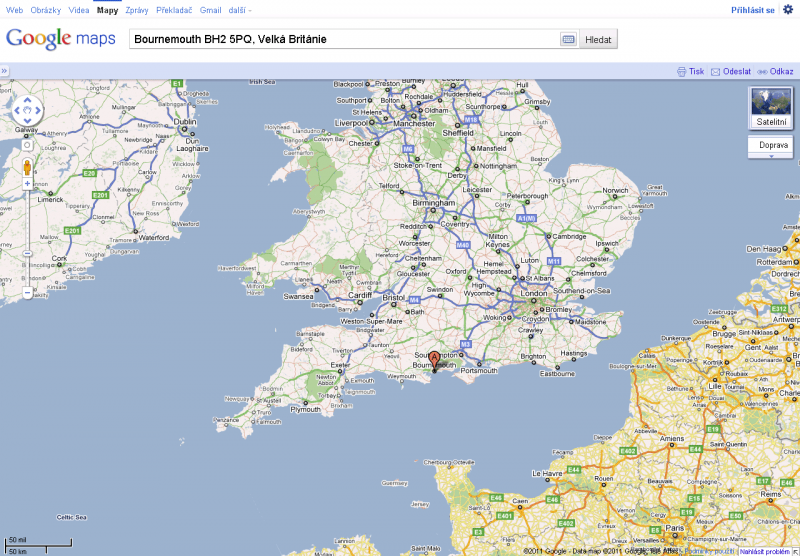This screenshot has height=556, width=800.
Task: Open the Překladač tab
Action: click(174, 10)
